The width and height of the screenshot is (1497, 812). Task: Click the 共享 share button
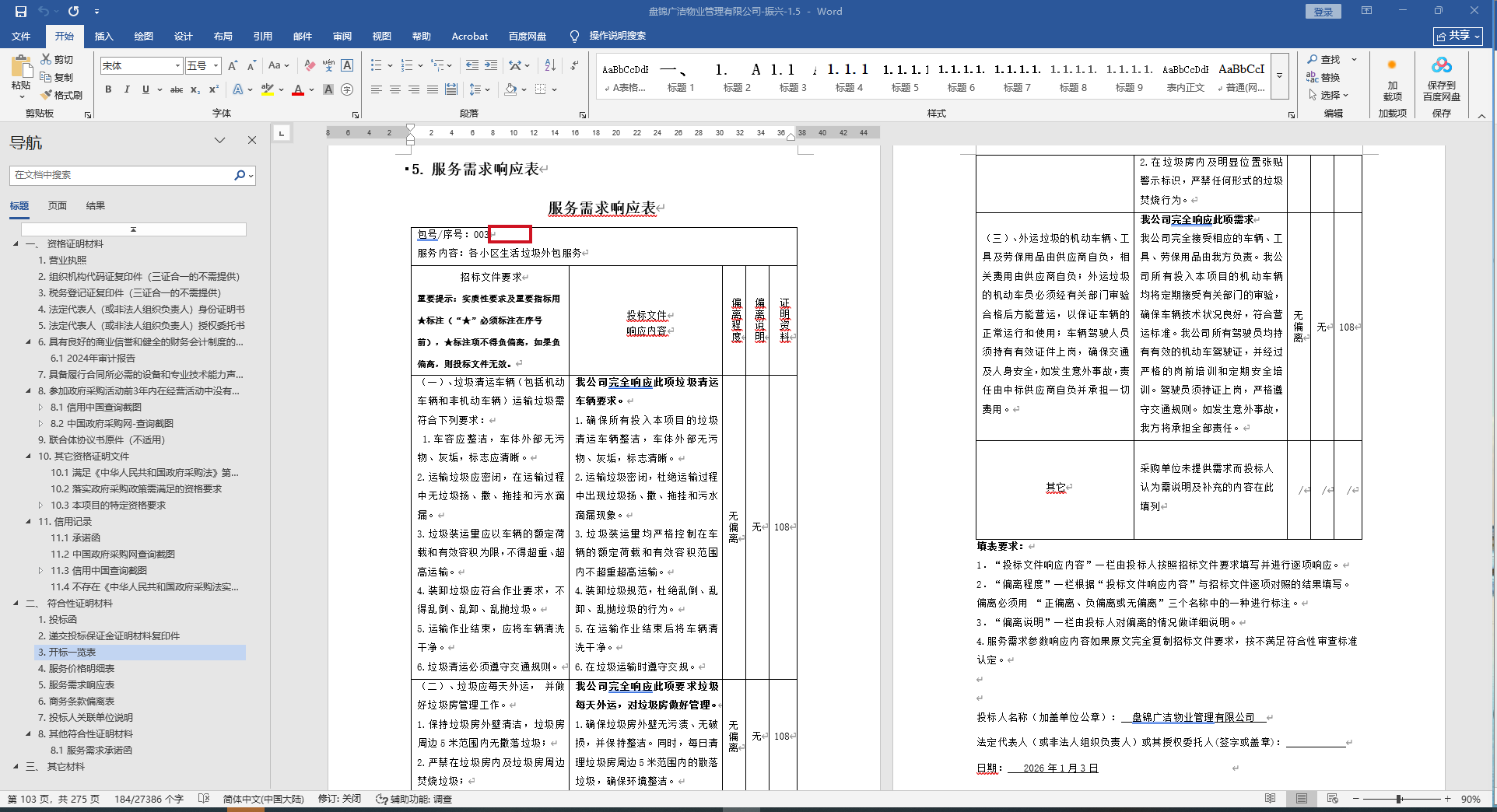pyautogui.click(x=1458, y=36)
